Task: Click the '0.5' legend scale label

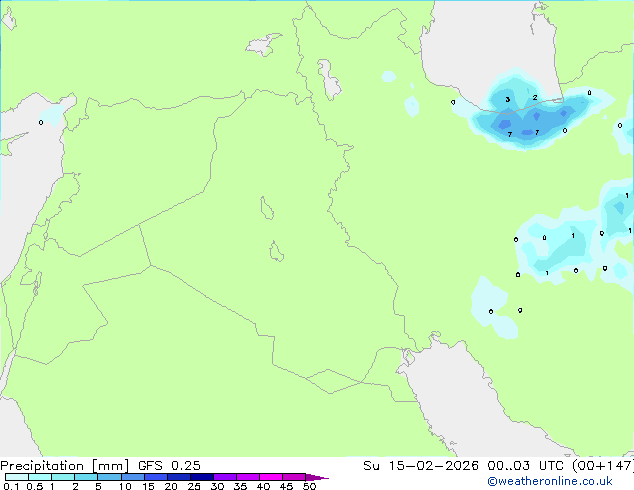Action: coord(35,486)
